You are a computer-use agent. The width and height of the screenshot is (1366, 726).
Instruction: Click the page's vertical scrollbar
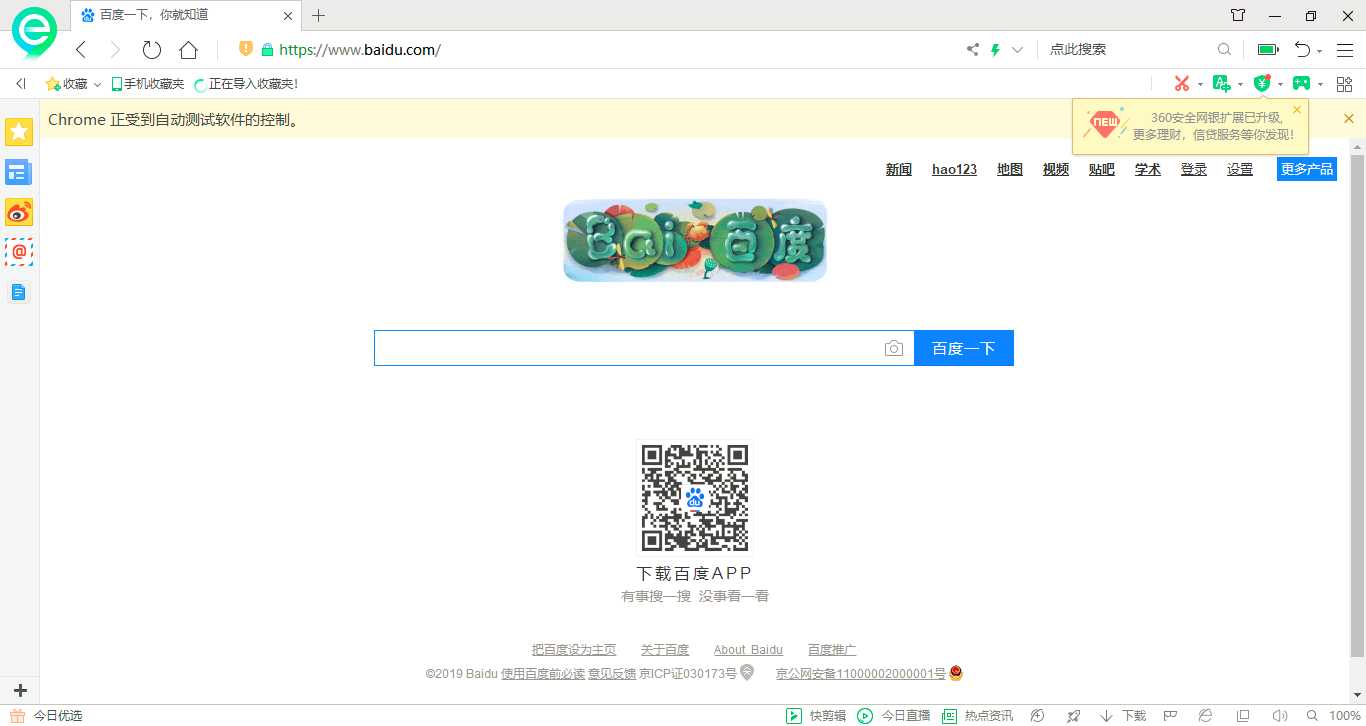coord(1357,405)
